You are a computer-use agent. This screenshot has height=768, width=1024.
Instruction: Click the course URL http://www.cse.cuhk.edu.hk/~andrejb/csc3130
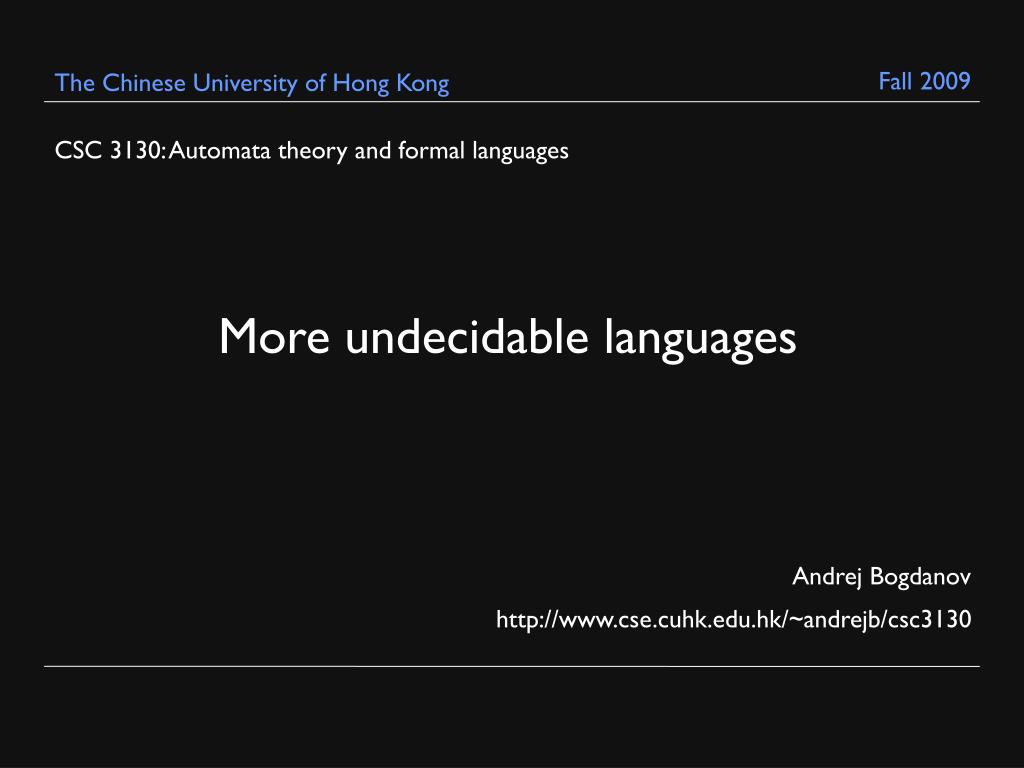pos(733,619)
